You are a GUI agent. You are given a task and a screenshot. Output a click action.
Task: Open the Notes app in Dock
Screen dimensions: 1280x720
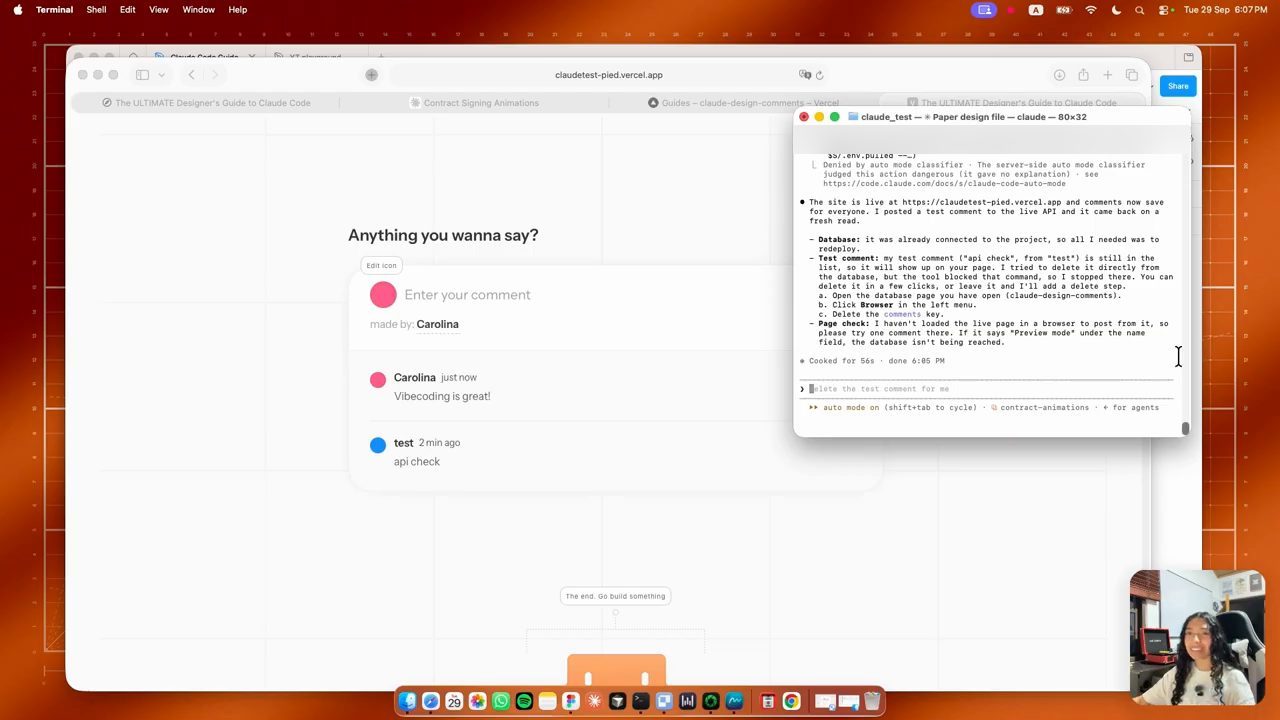click(x=547, y=701)
